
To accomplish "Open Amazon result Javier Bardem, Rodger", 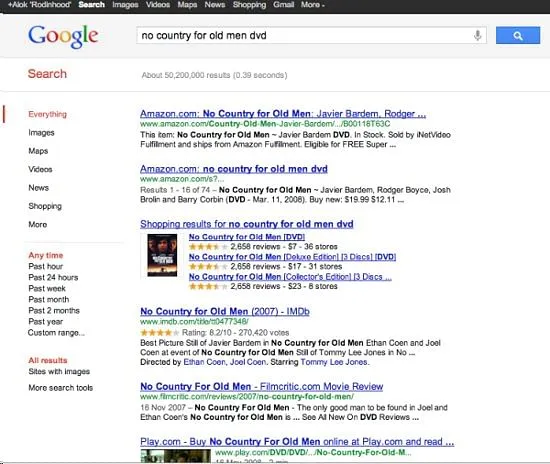I will click(283, 114).
